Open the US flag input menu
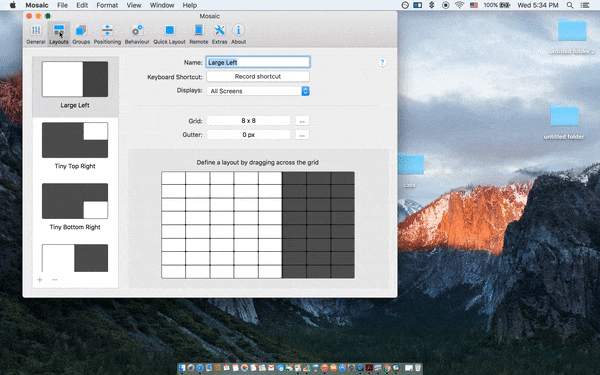The width and height of the screenshot is (600, 375). (x=474, y=5)
